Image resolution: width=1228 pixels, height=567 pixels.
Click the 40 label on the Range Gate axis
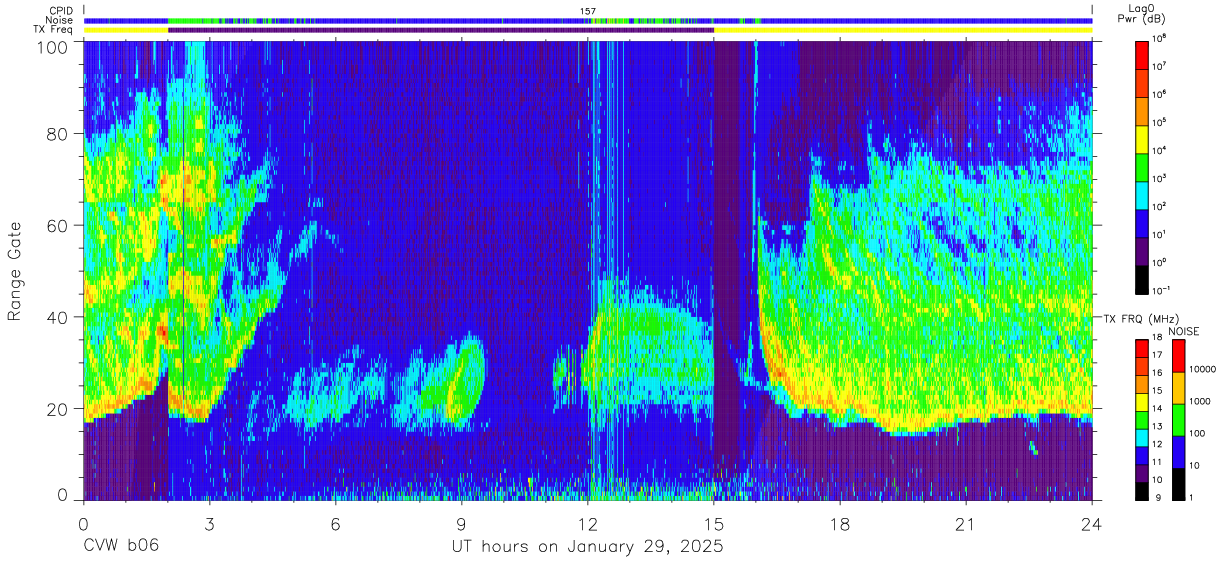[x=57, y=317]
